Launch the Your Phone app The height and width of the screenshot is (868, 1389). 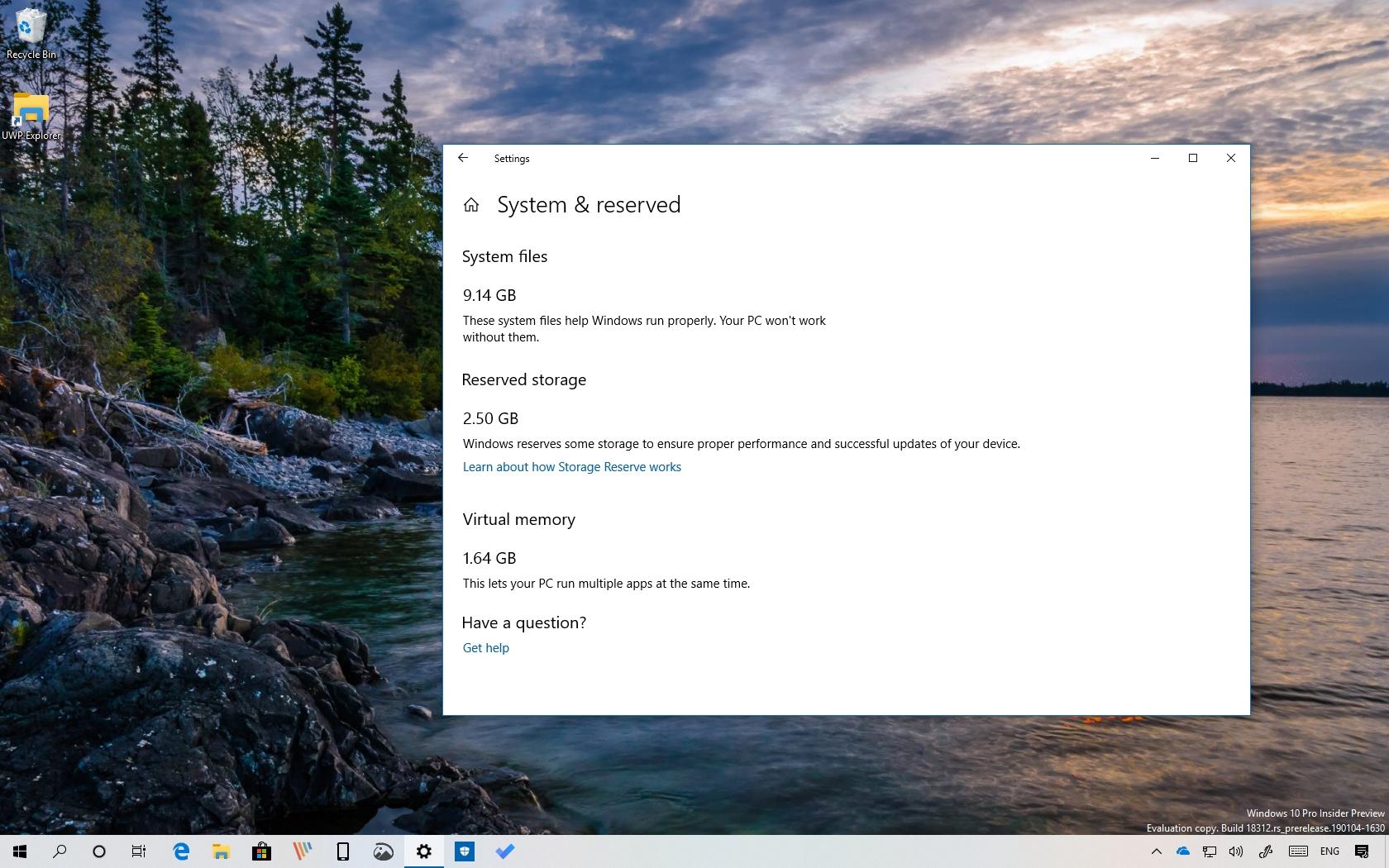pos(341,851)
